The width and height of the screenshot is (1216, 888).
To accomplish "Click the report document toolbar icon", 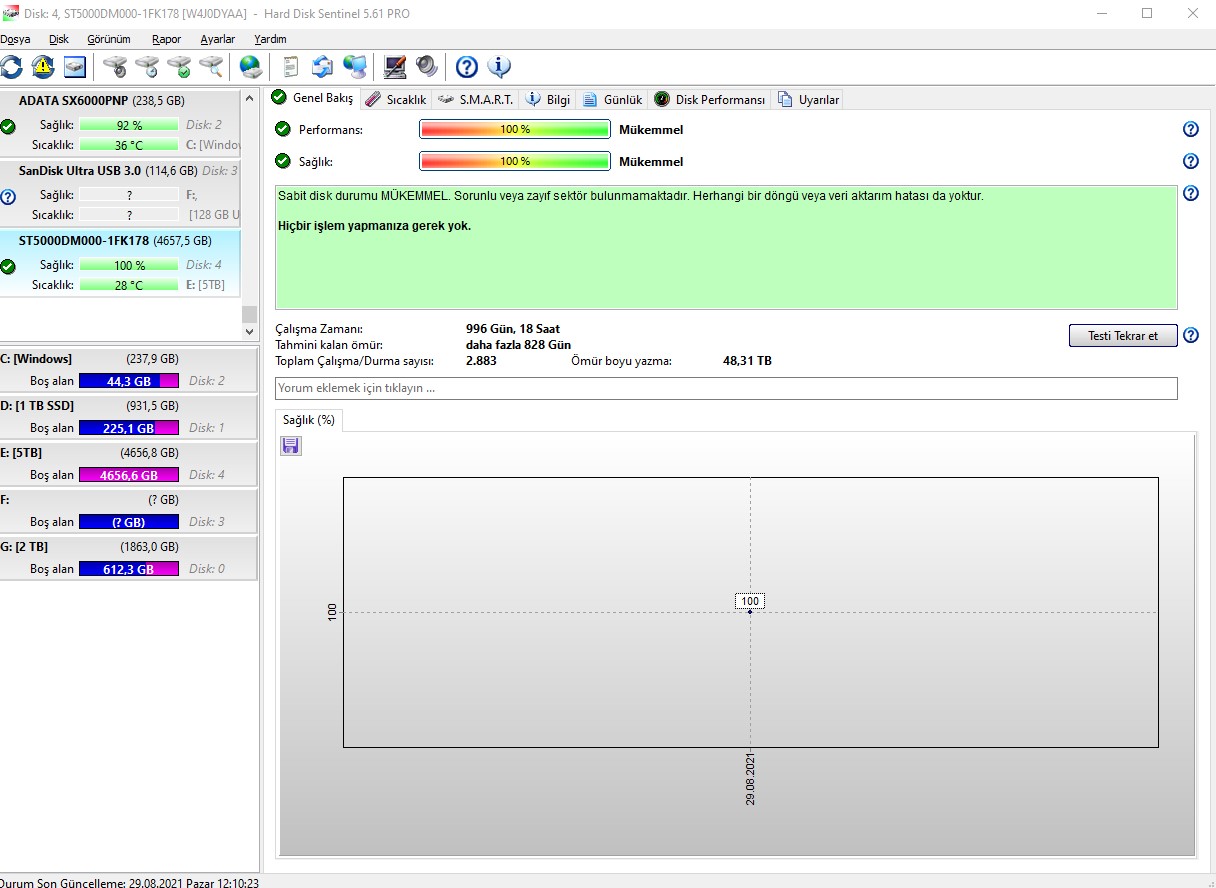I will pyautogui.click(x=291, y=67).
